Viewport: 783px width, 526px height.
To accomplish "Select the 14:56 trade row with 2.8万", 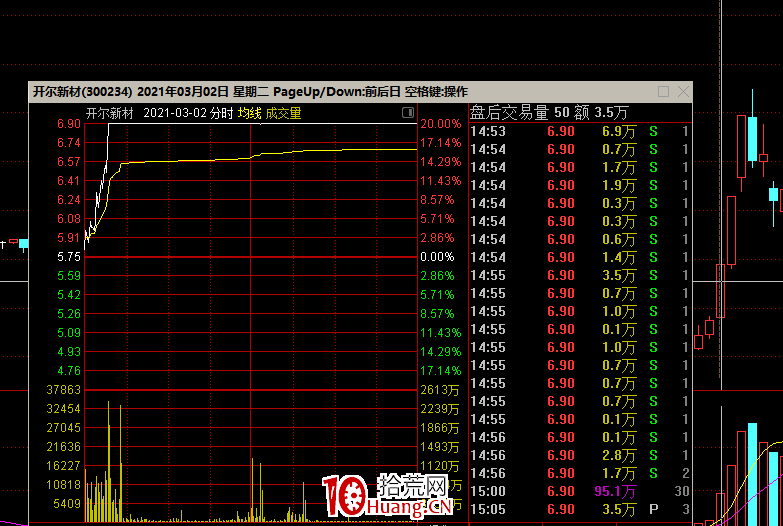I will click(579, 455).
